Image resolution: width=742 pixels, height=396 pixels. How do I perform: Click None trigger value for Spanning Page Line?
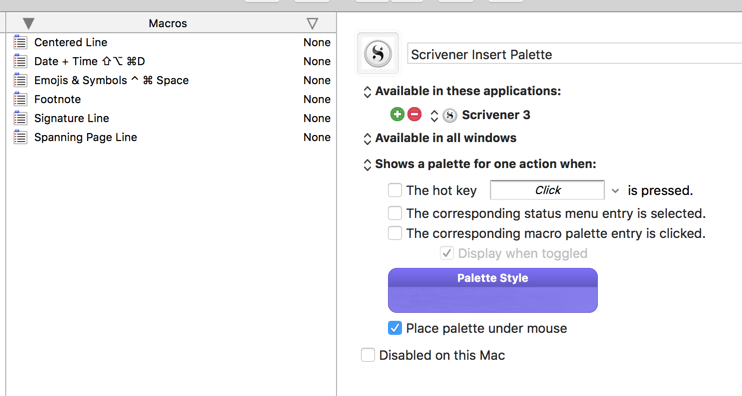pyautogui.click(x=317, y=137)
